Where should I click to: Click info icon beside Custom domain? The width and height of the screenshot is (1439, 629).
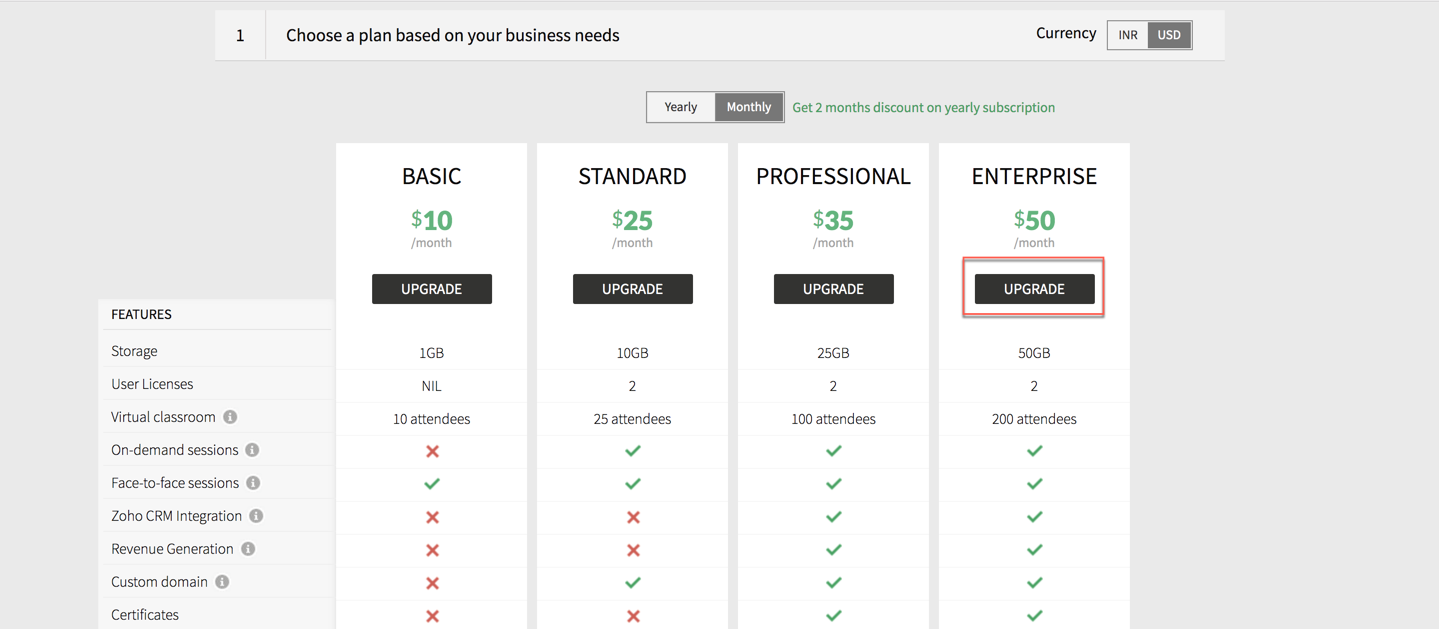pyautogui.click(x=222, y=582)
